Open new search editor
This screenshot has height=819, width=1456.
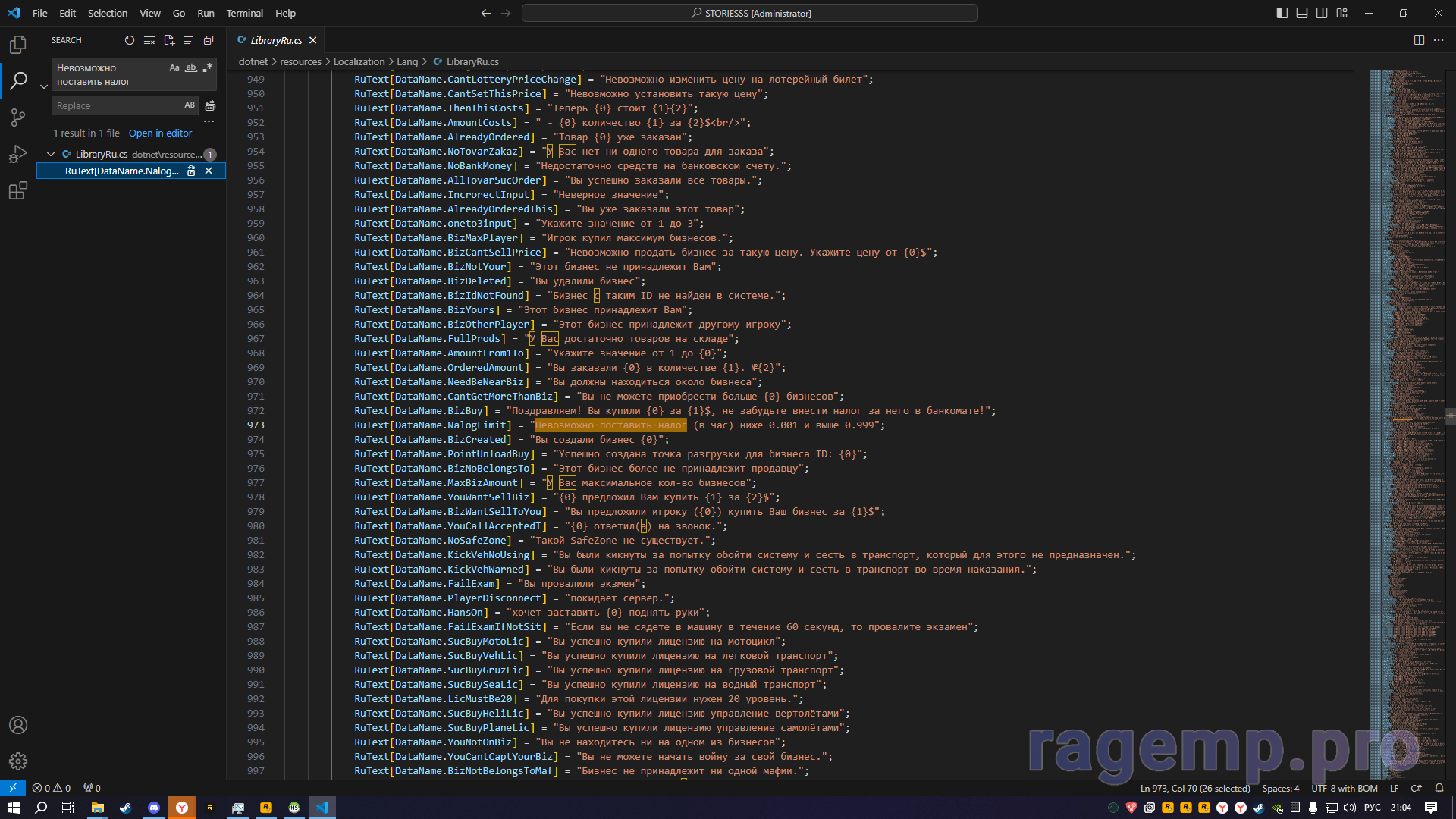tap(169, 40)
